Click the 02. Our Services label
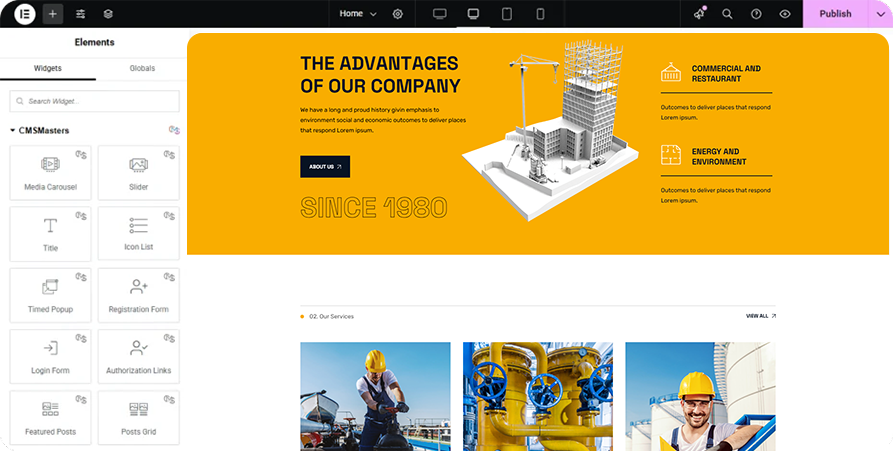The width and height of the screenshot is (893, 451). tap(331, 317)
